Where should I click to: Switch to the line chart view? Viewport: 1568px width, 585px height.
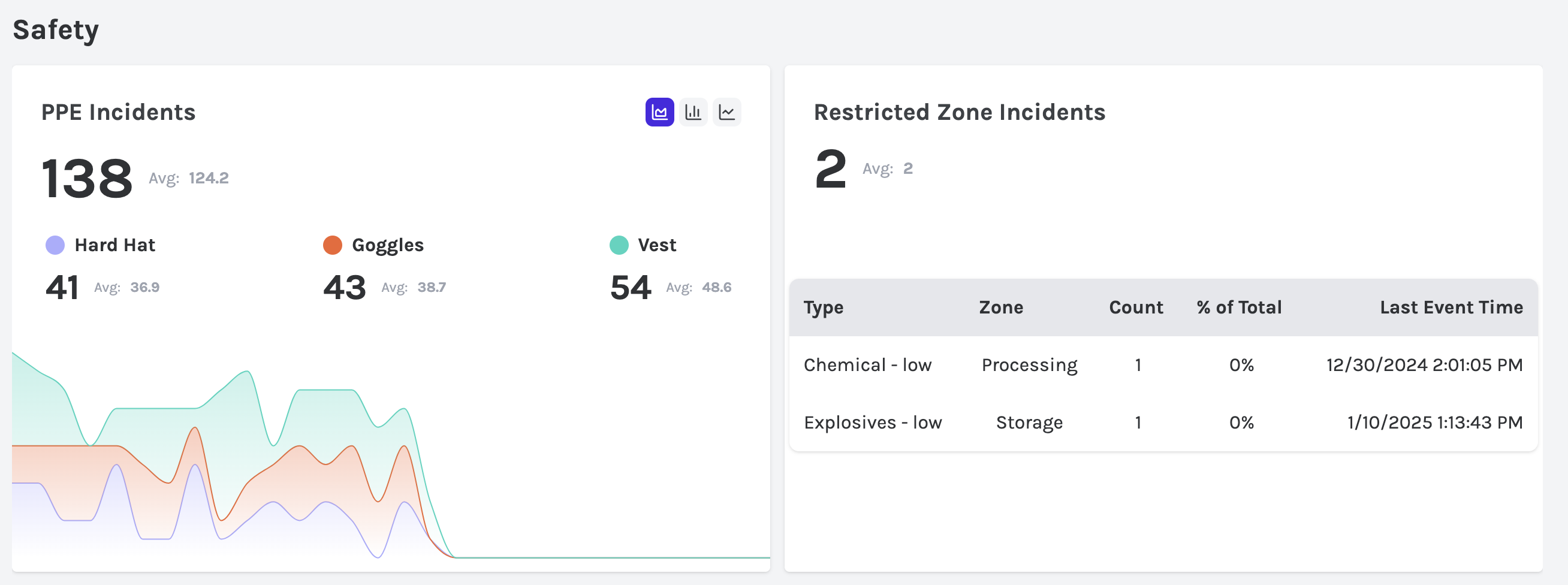coord(727,112)
